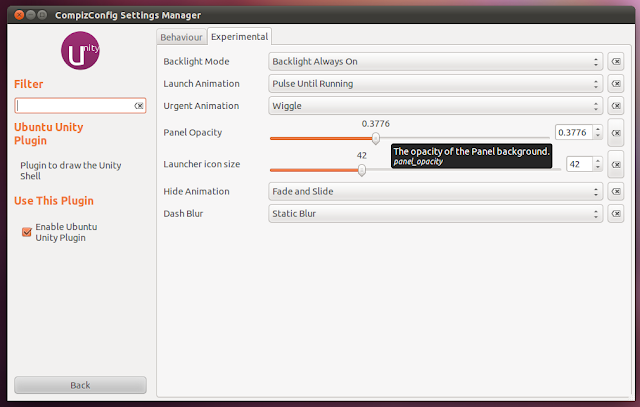640x407 pixels.
Task: Click the Ubuntu Unity Plugin heading
Action: pyautogui.click(x=49, y=133)
